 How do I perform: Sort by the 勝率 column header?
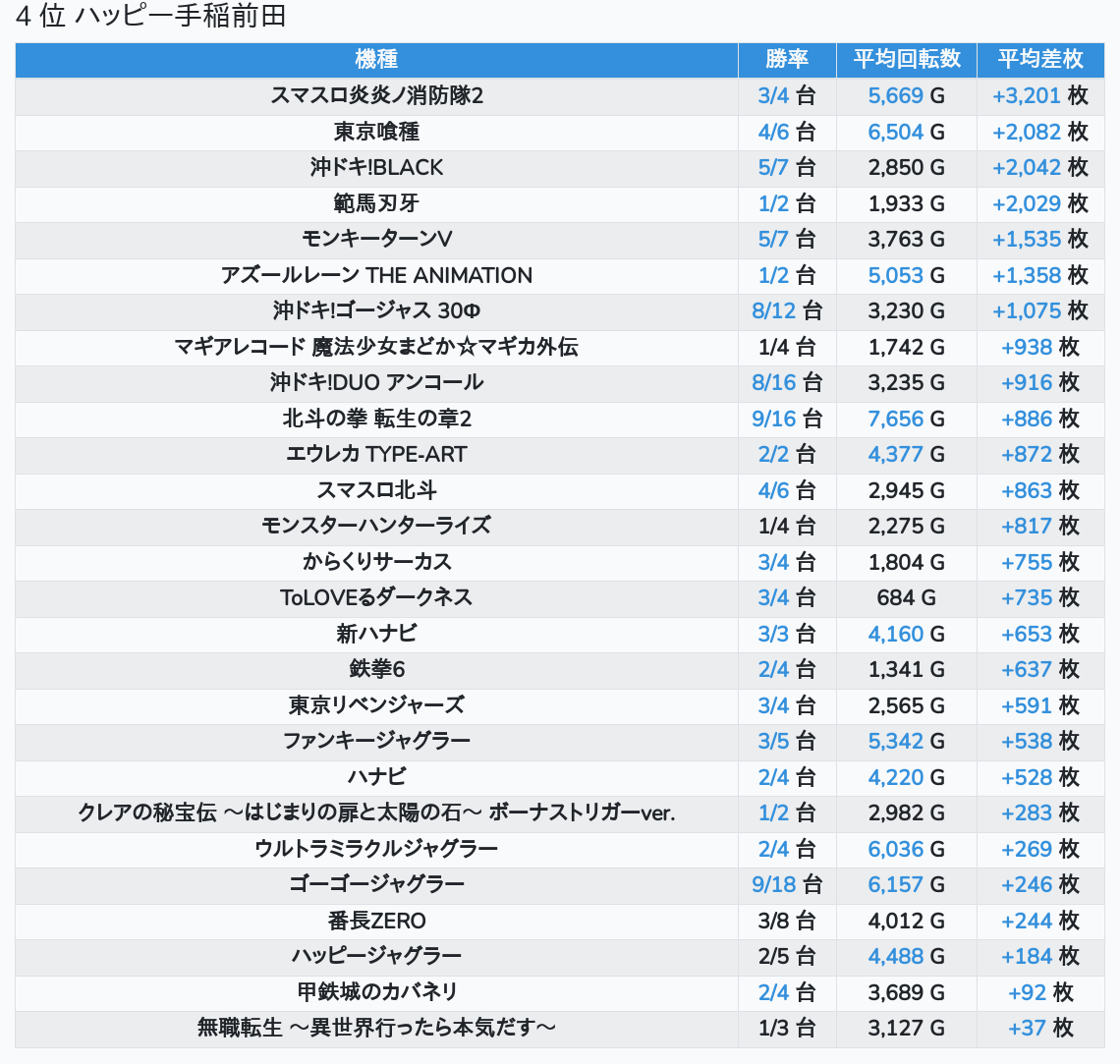(x=786, y=60)
